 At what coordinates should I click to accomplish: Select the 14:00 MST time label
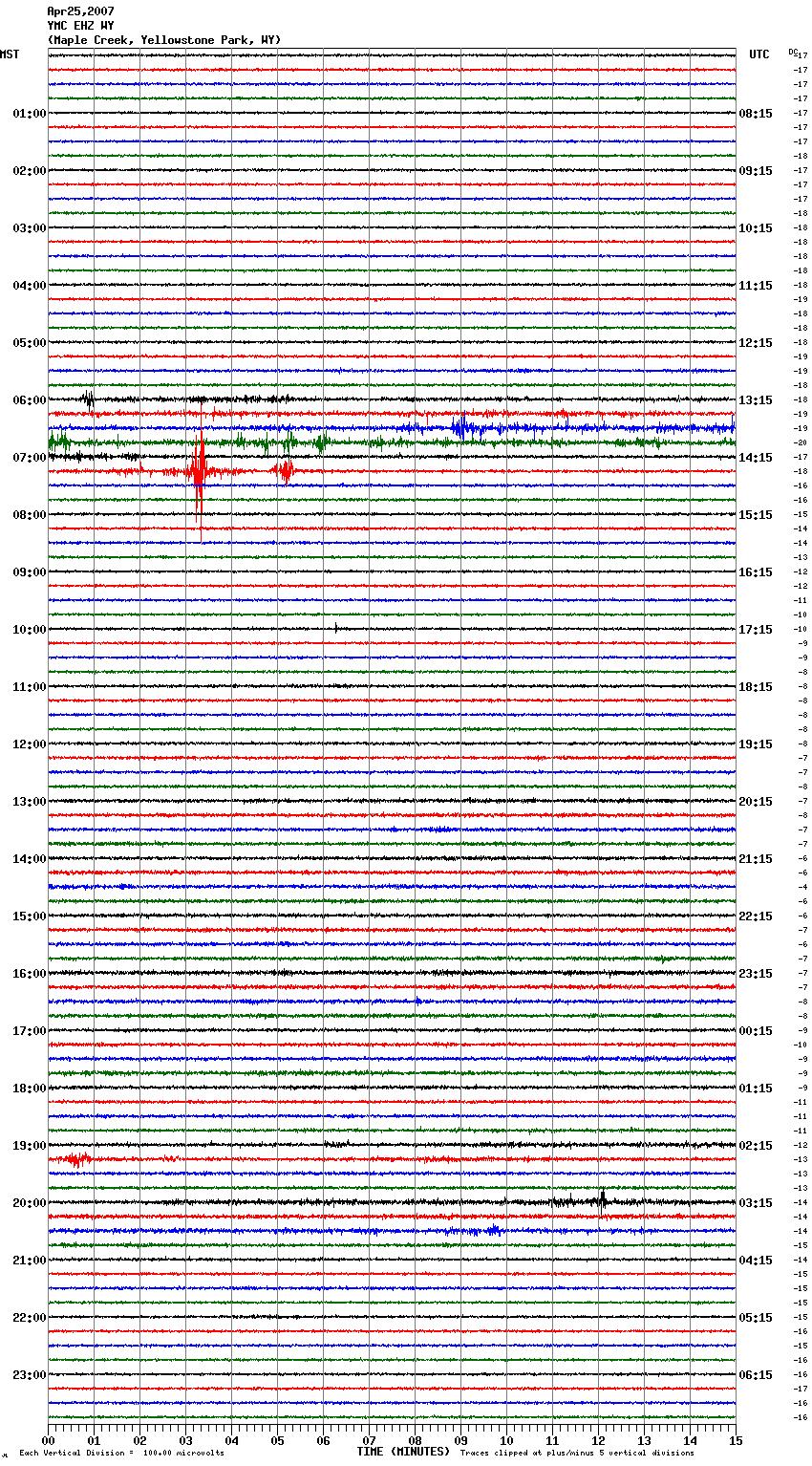(x=29, y=859)
